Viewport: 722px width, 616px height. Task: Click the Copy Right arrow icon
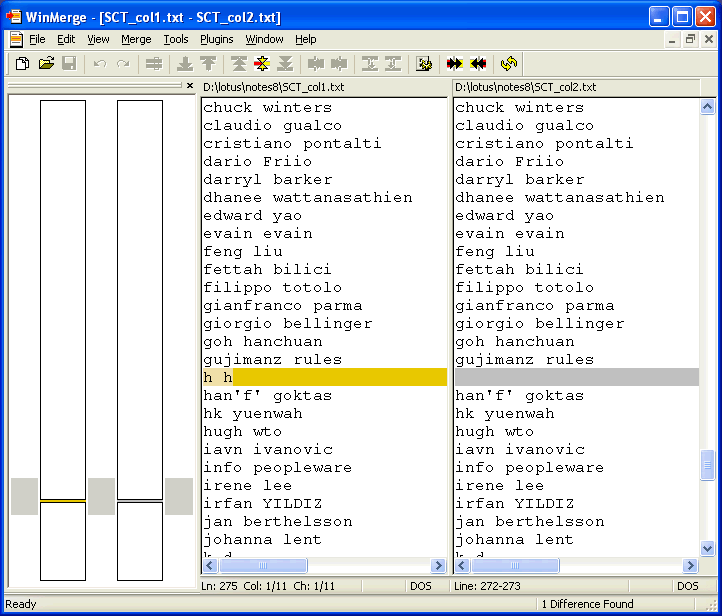coord(316,64)
